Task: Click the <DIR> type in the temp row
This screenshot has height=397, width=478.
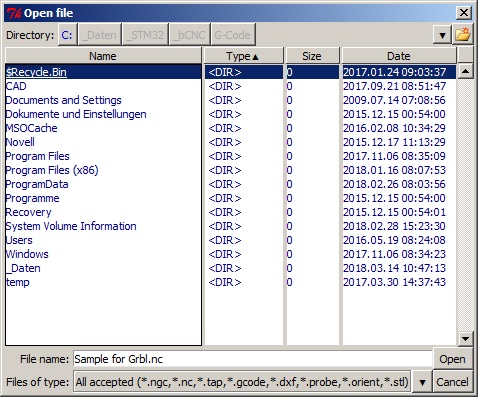Action: (x=225, y=282)
